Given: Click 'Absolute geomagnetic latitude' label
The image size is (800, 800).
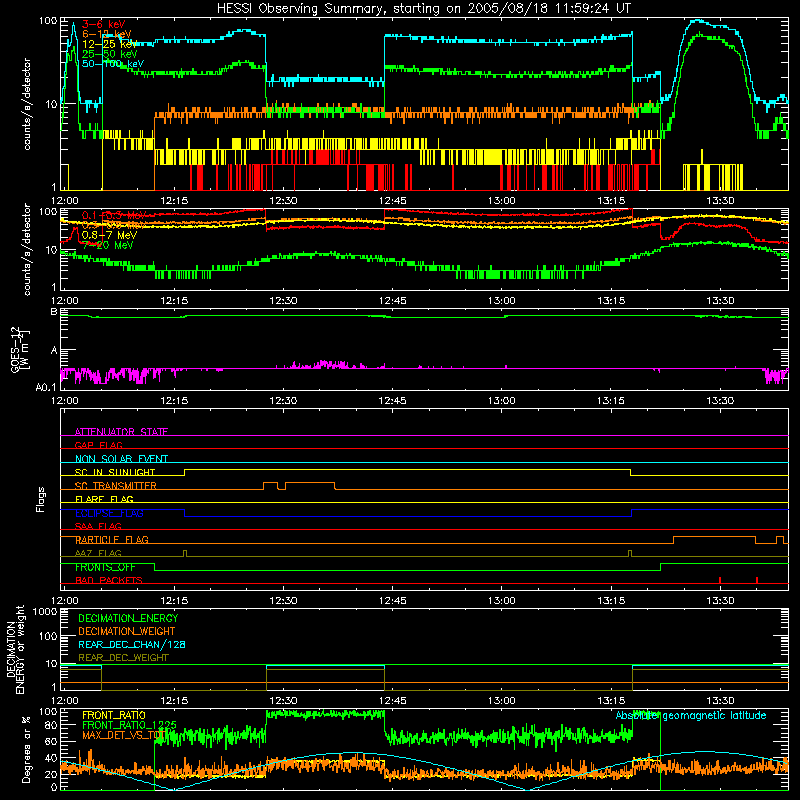Looking at the screenshot, I should (x=691, y=715).
